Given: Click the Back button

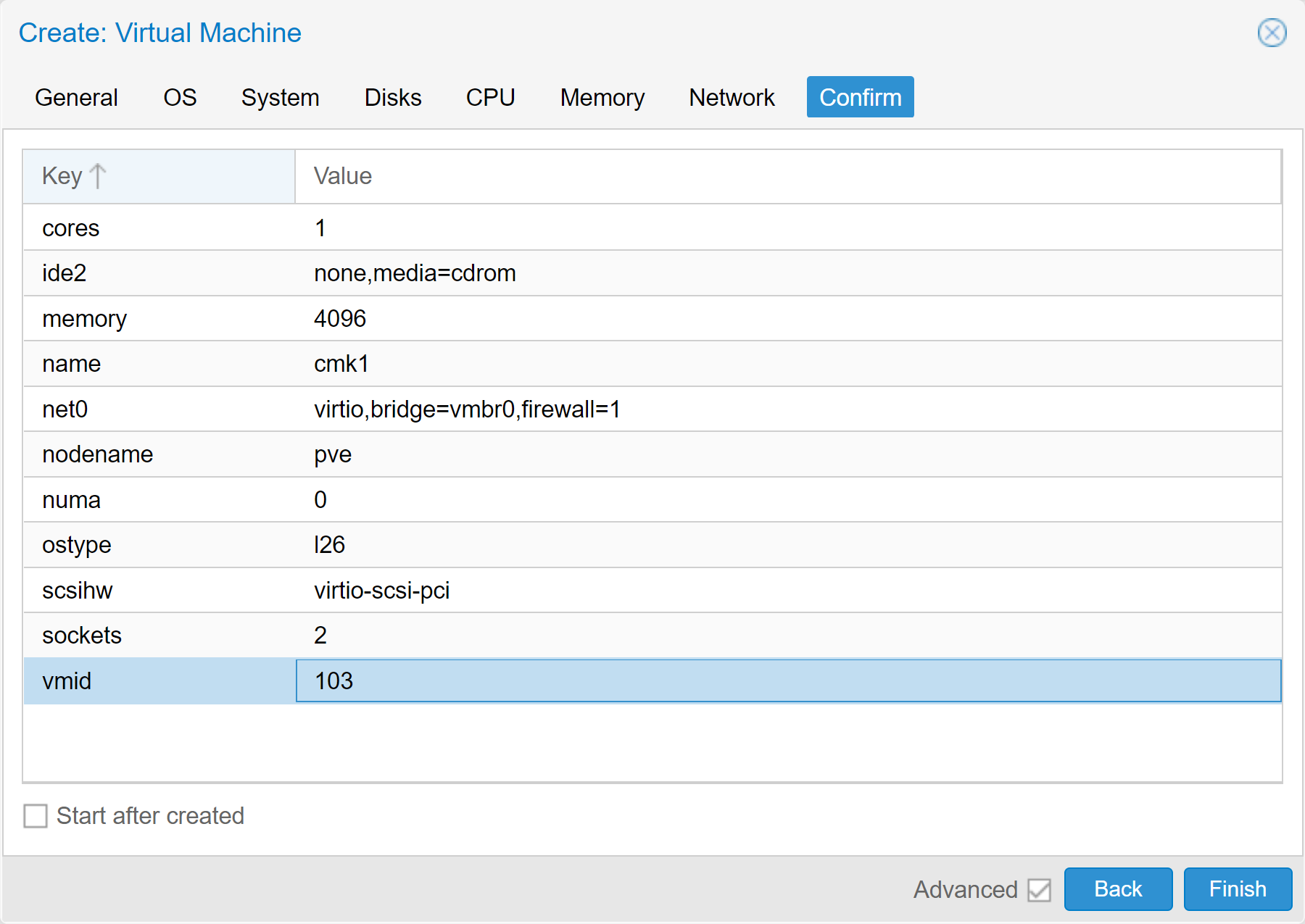Looking at the screenshot, I should (1118, 889).
